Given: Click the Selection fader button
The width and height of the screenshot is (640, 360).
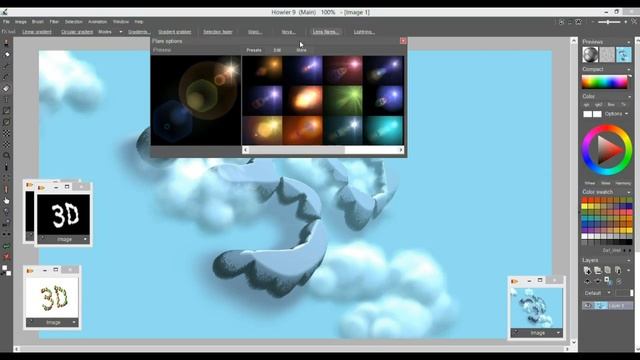Looking at the screenshot, I should pyautogui.click(x=218, y=32).
